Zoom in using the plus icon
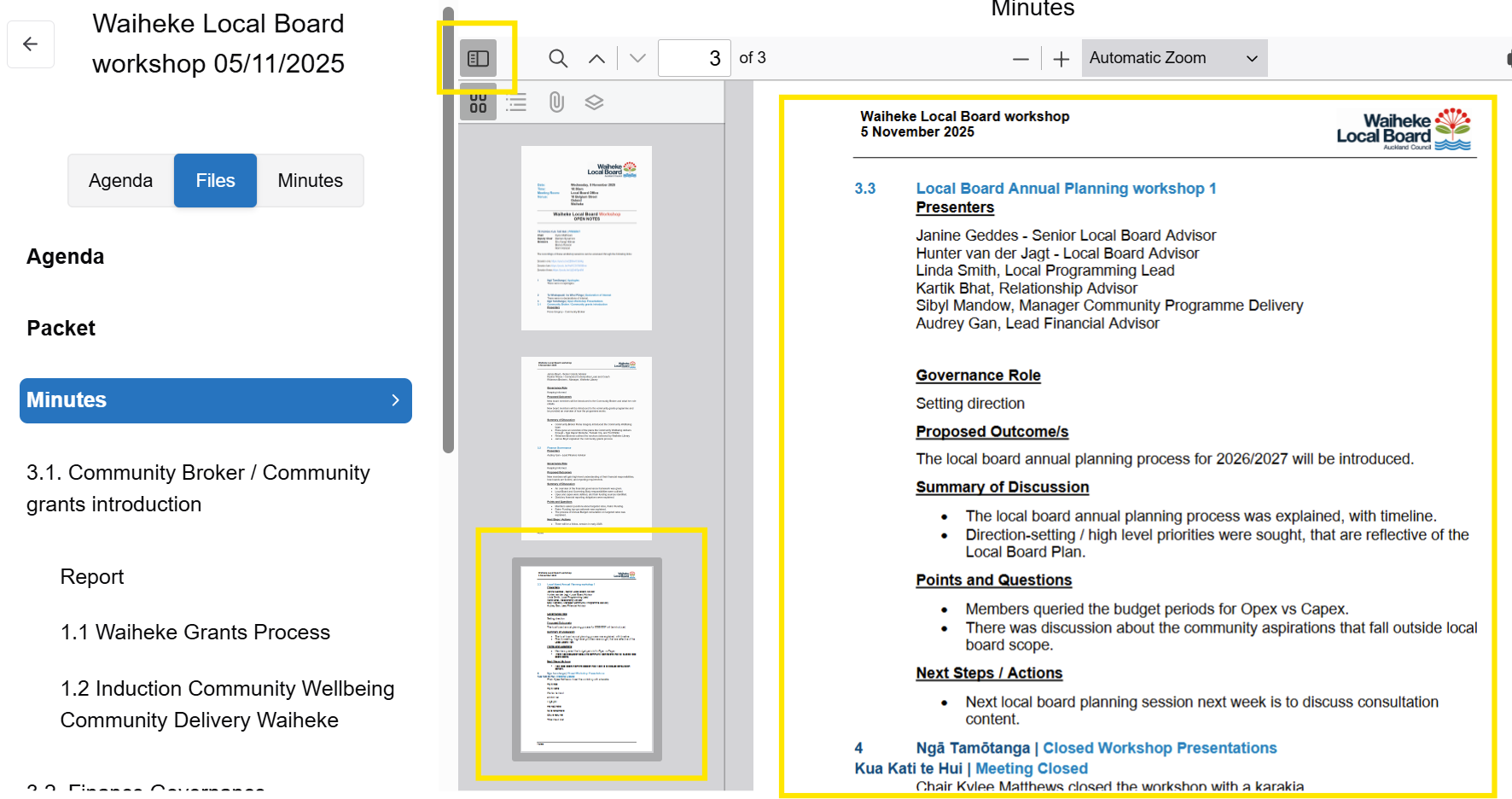 coord(1060,58)
